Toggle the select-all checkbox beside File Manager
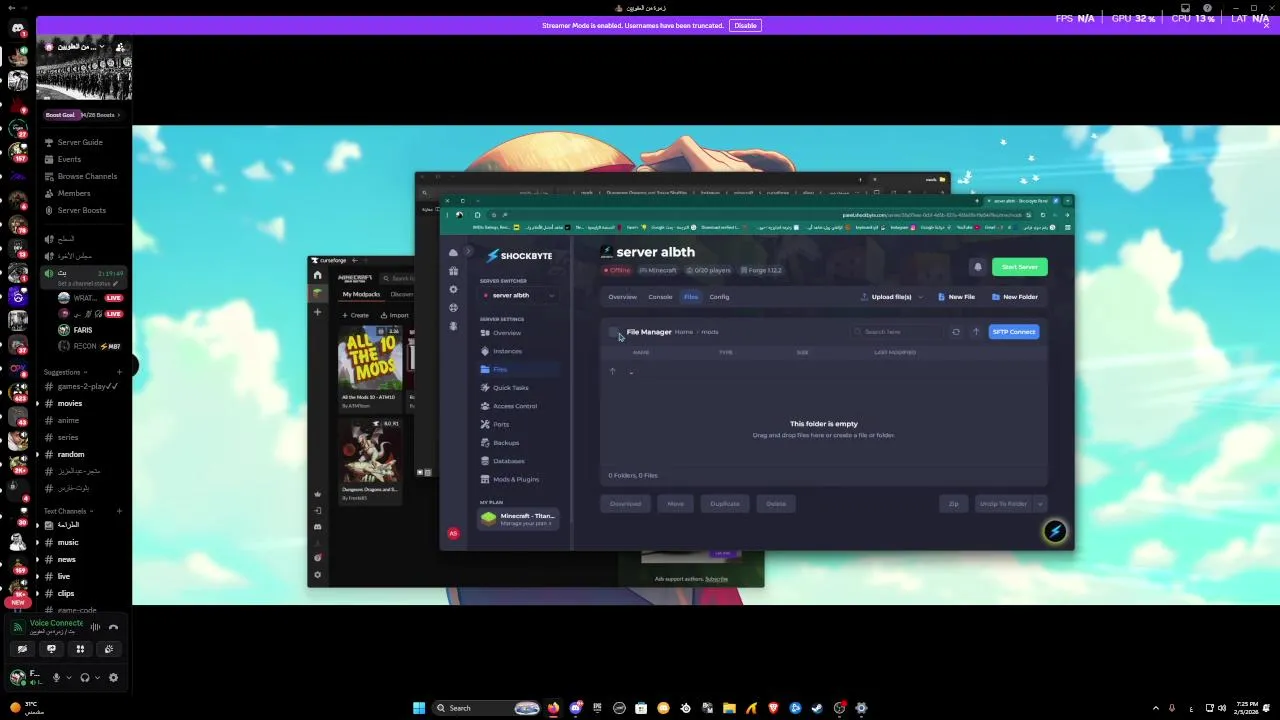This screenshot has height=720, width=1280. [x=614, y=332]
